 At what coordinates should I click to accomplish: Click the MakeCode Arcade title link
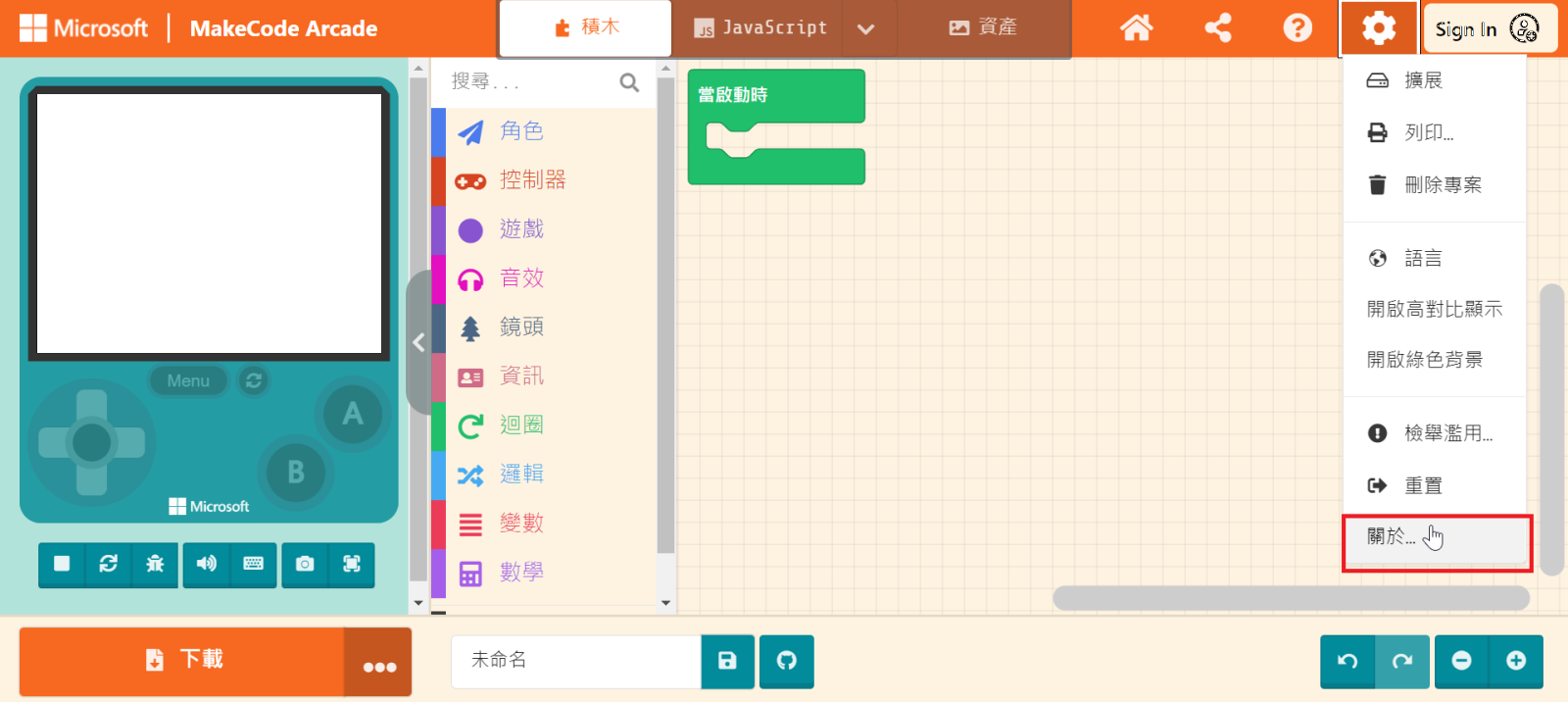click(x=284, y=28)
